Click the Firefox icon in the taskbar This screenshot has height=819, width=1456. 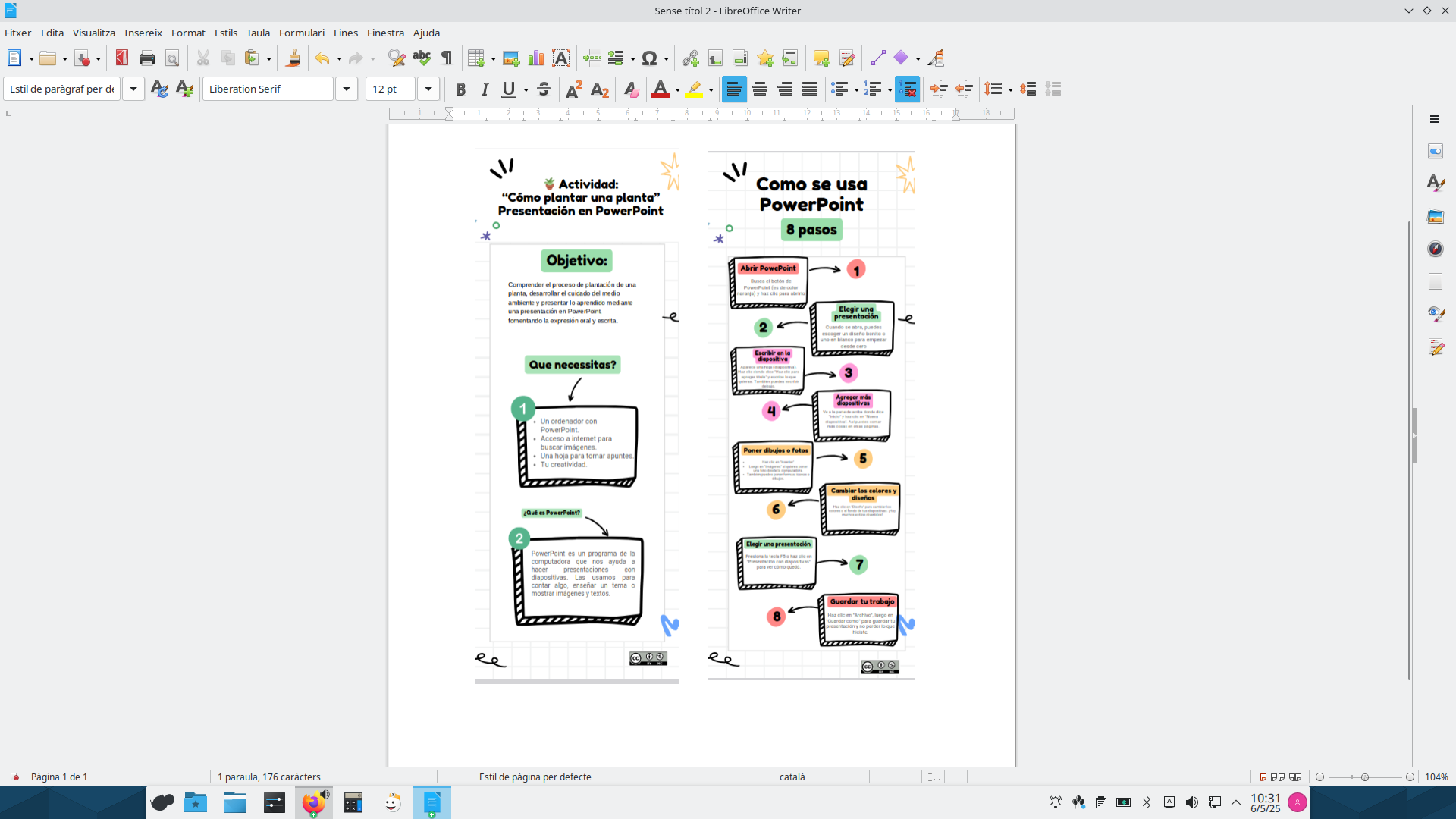[313, 802]
